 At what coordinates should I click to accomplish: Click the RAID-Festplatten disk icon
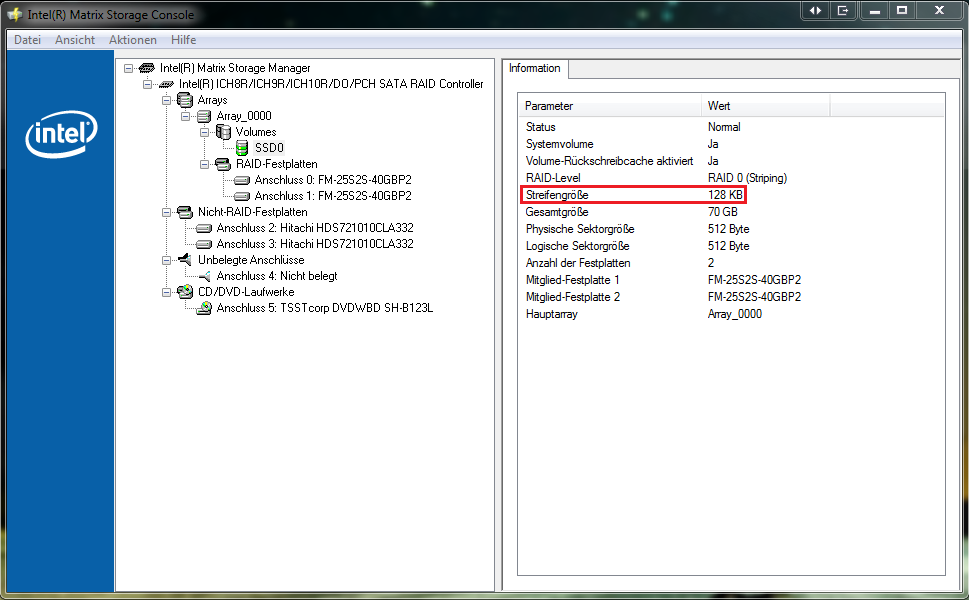click(x=222, y=164)
